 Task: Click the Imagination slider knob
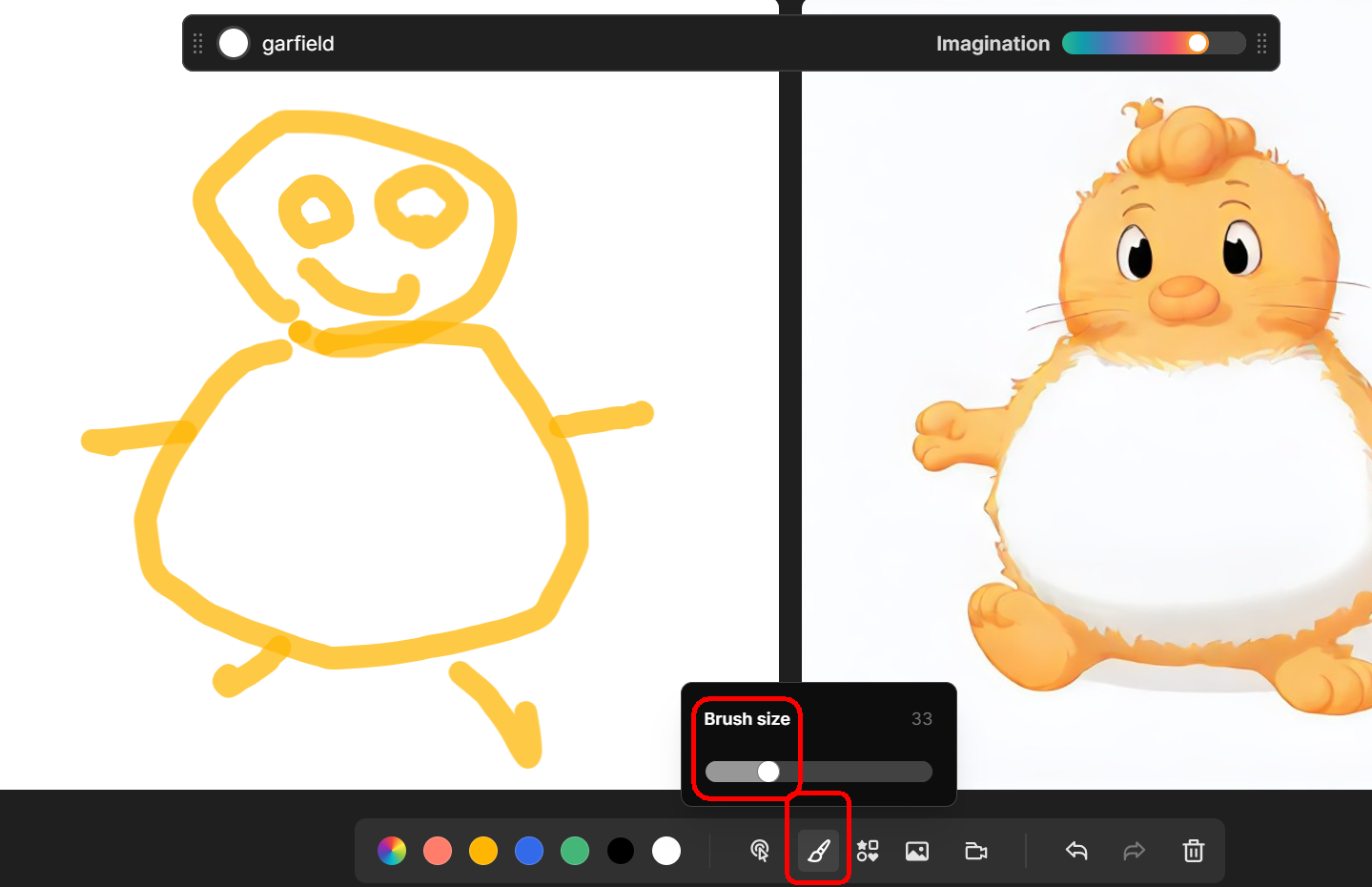pos(1198,43)
